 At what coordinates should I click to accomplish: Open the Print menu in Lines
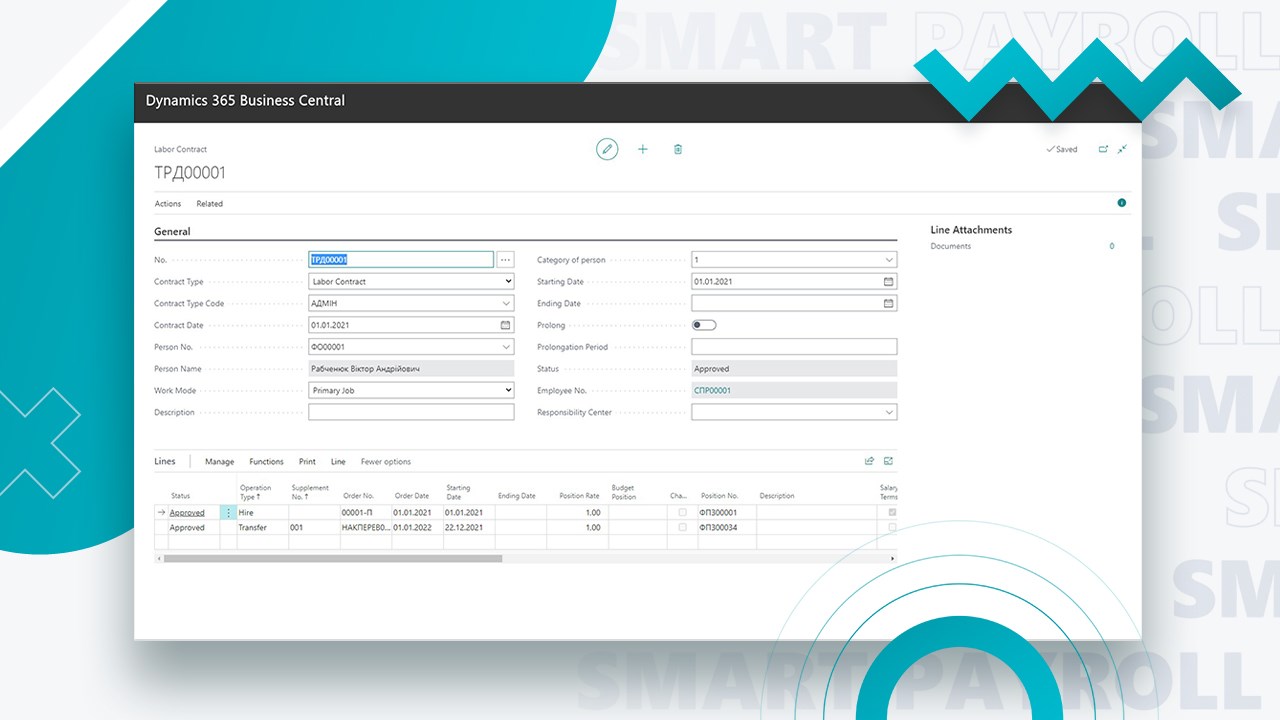tap(307, 462)
